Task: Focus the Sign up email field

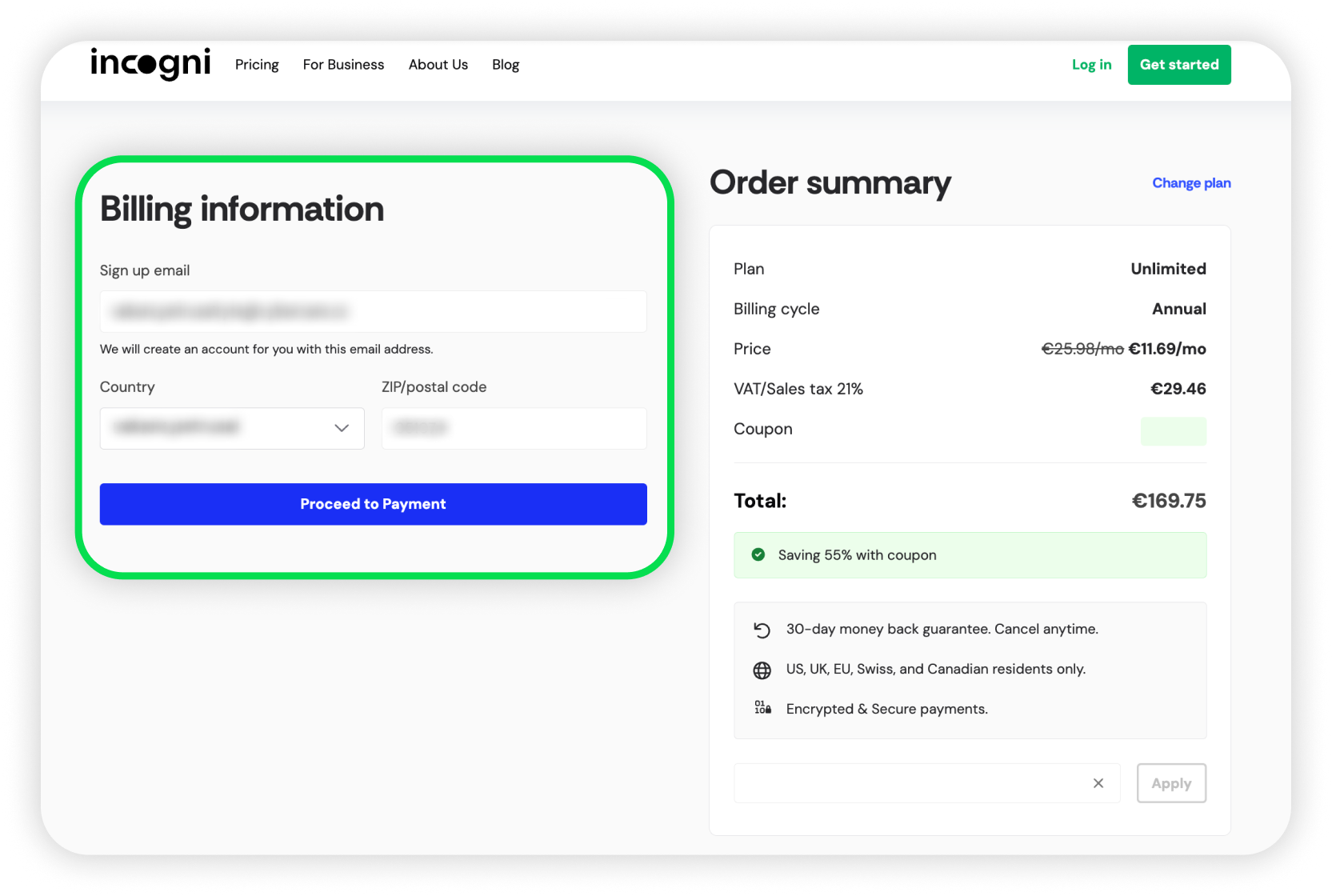Action: pos(373,311)
